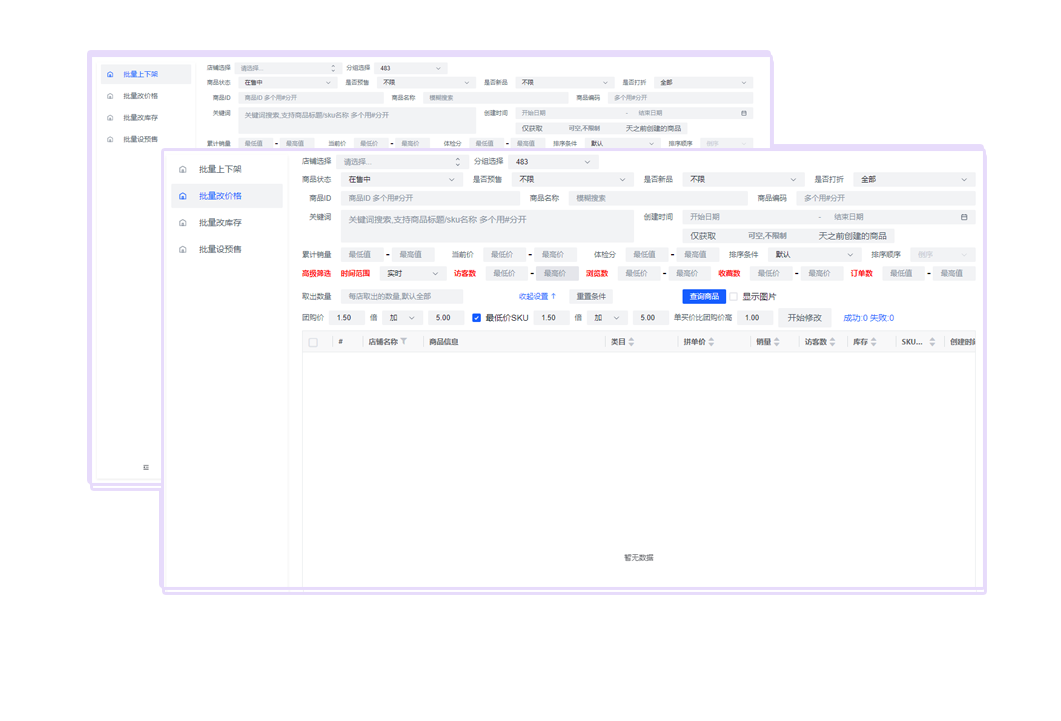Screen dimensions: 1061x721
Task: Toggle the 最低价SKU checkbox
Action: 476,318
